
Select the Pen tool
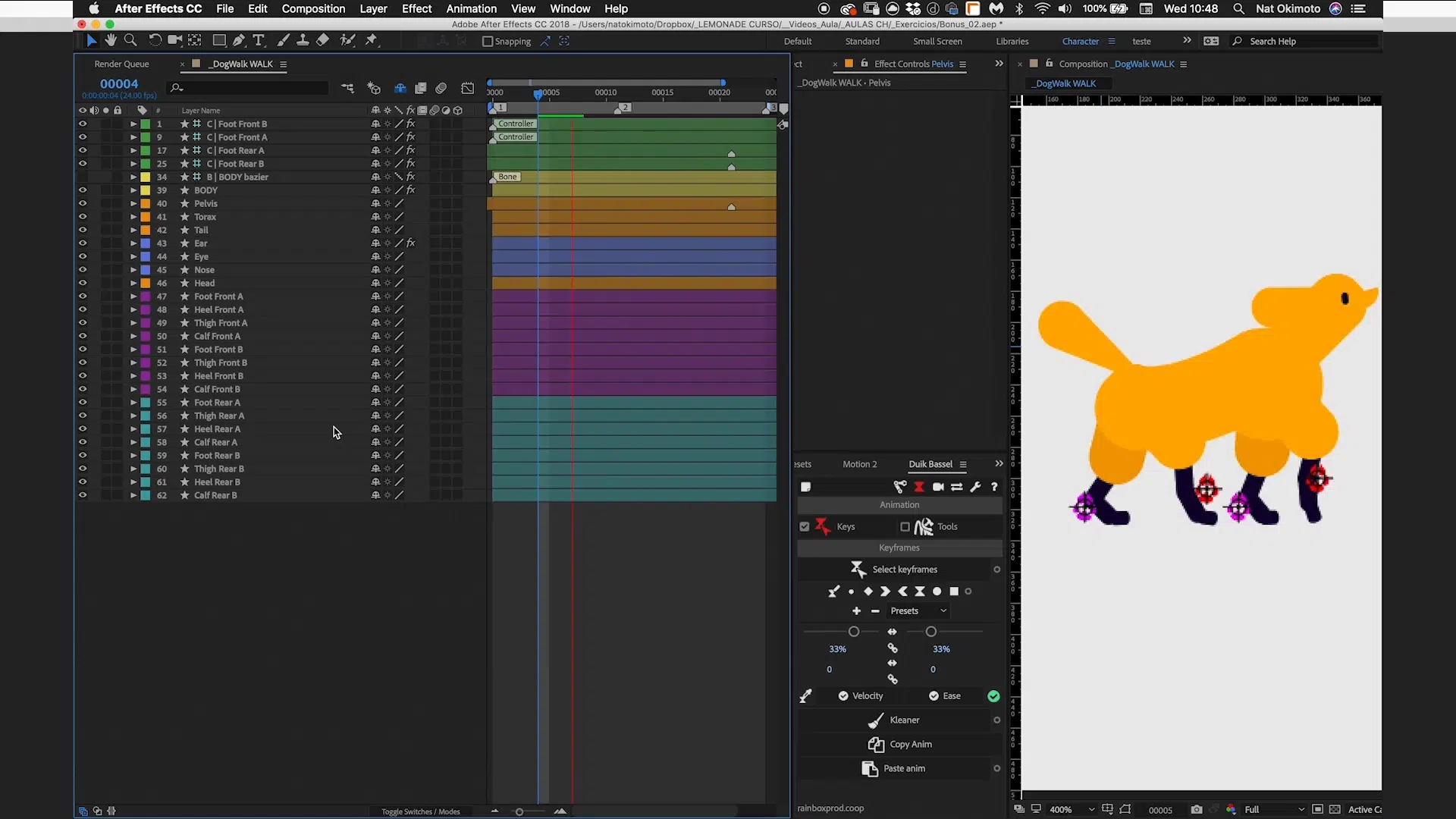pos(239,40)
